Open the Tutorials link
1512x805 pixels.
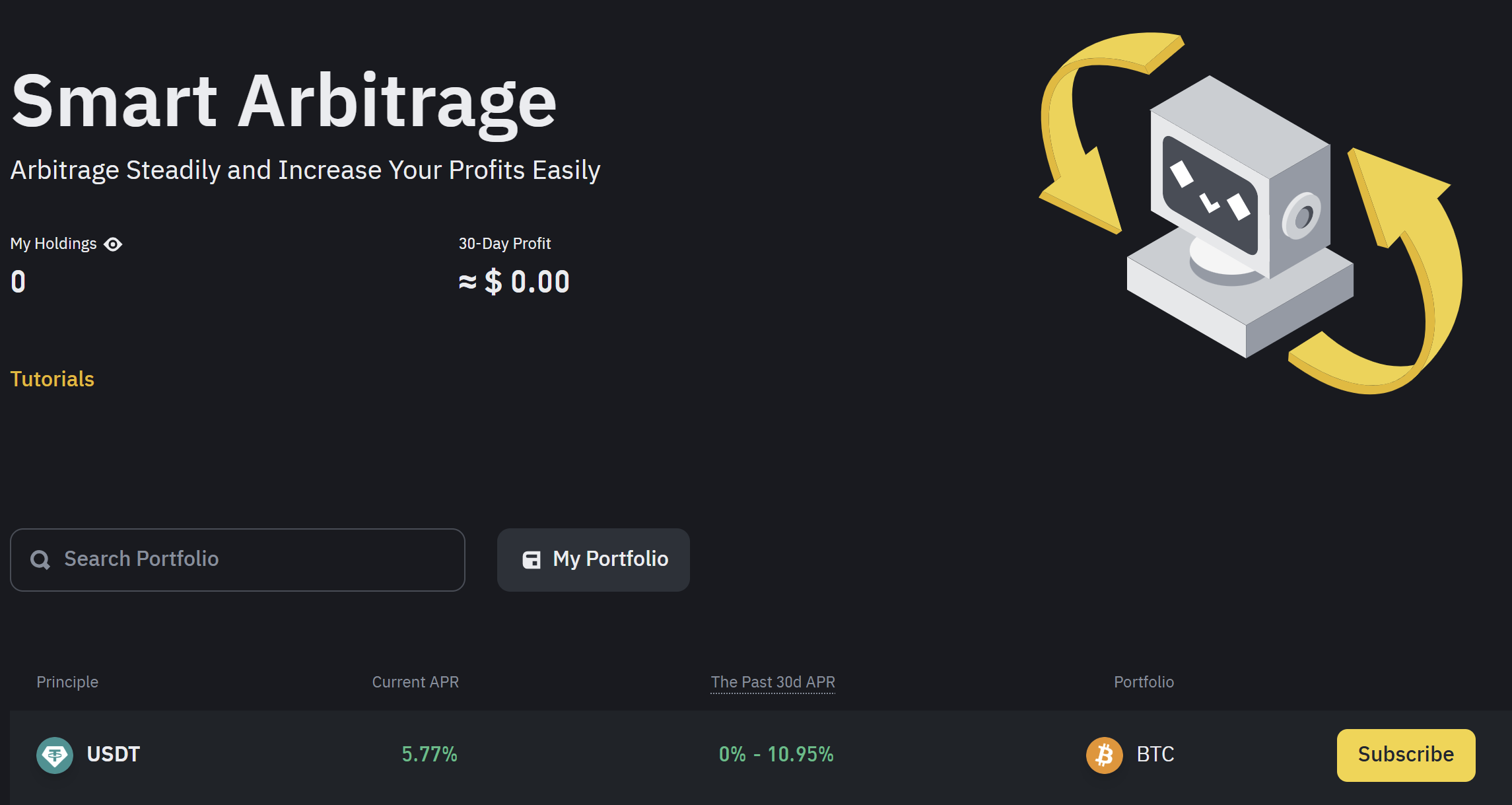(52, 379)
